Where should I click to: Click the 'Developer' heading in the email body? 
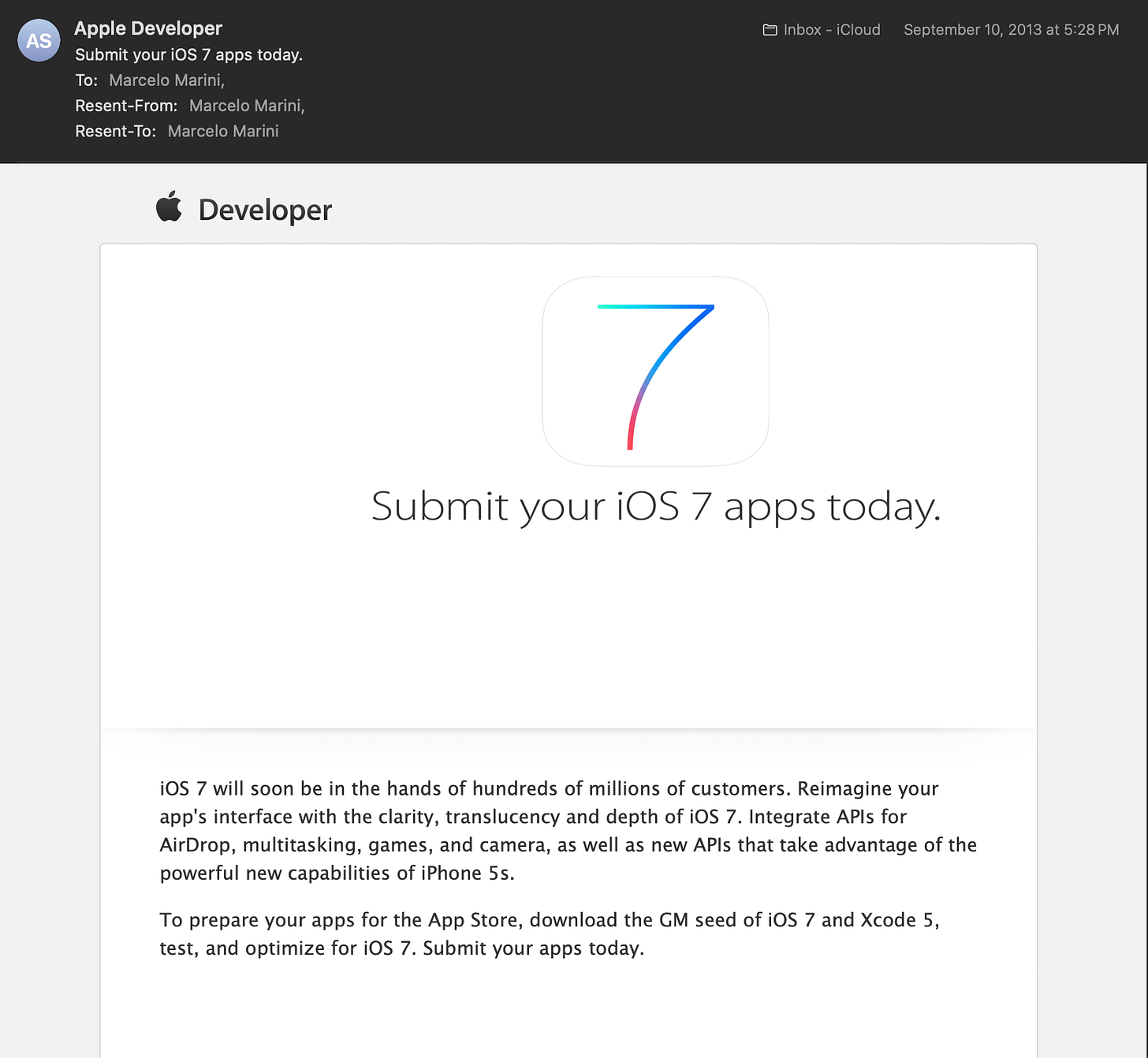(x=265, y=210)
